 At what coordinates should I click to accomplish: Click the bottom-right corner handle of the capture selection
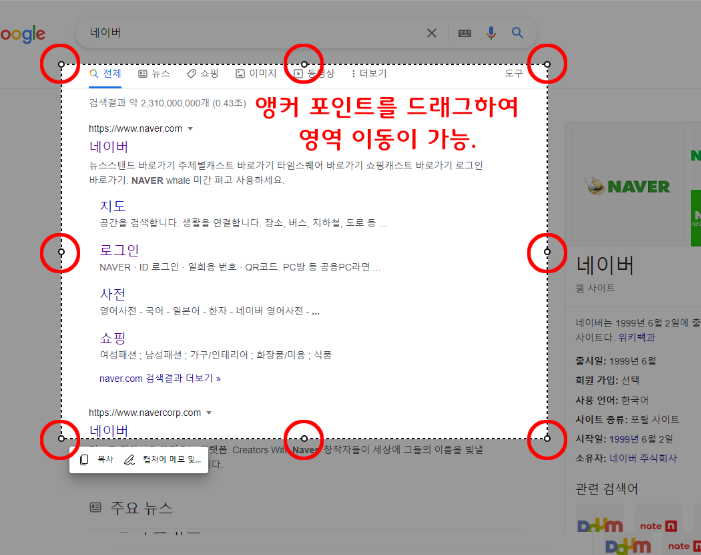click(x=547, y=438)
